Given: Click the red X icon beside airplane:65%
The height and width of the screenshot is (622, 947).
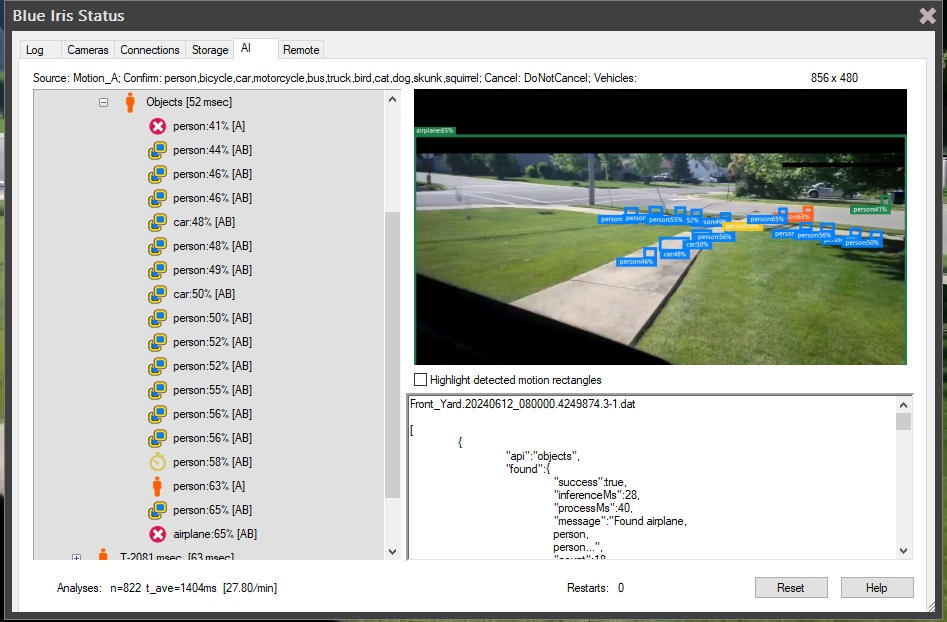Looking at the screenshot, I should pos(158,534).
